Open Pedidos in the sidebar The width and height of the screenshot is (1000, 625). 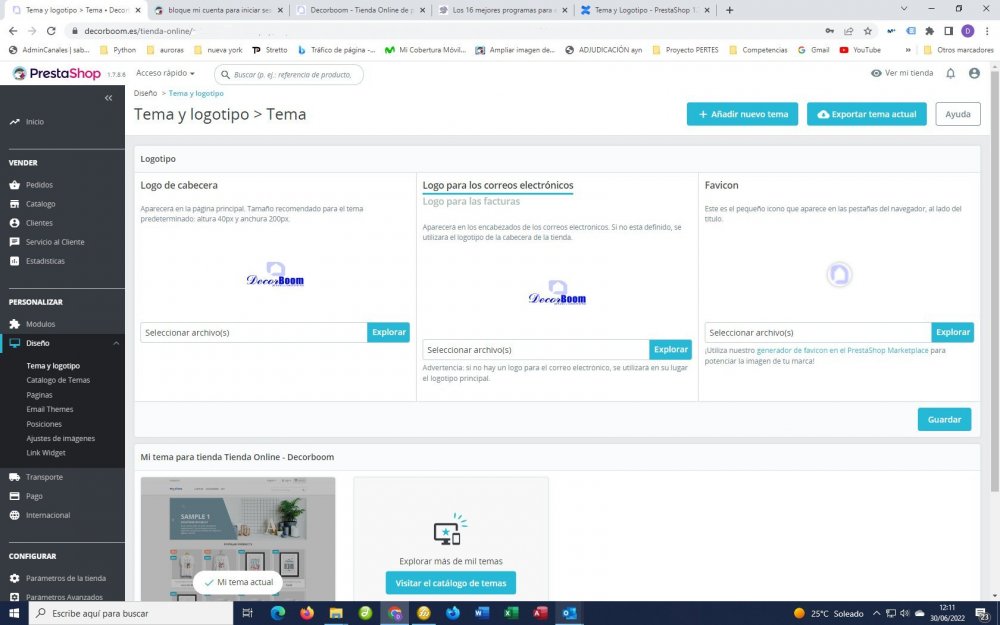[40, 185]
